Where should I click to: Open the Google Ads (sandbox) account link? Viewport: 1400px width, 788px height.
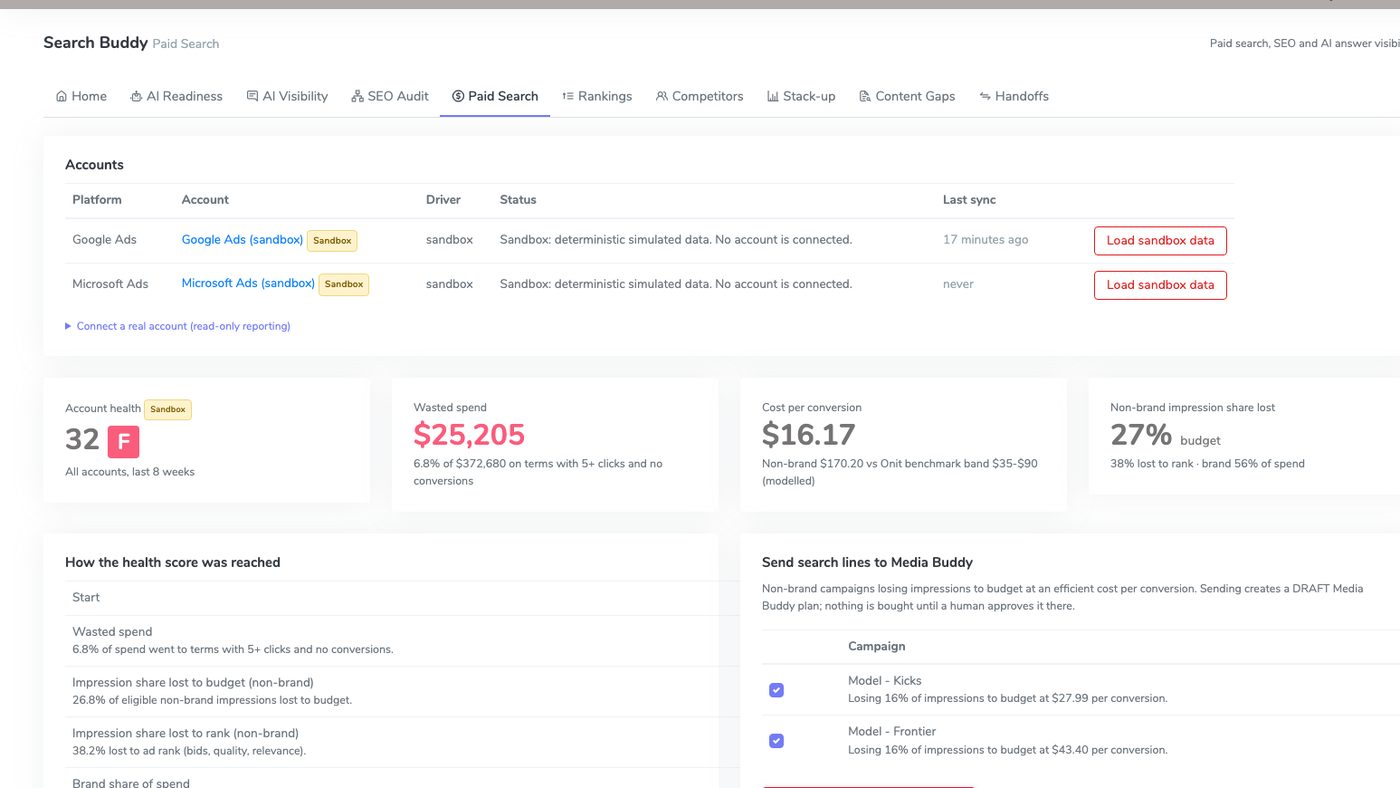tap(242, 240)
